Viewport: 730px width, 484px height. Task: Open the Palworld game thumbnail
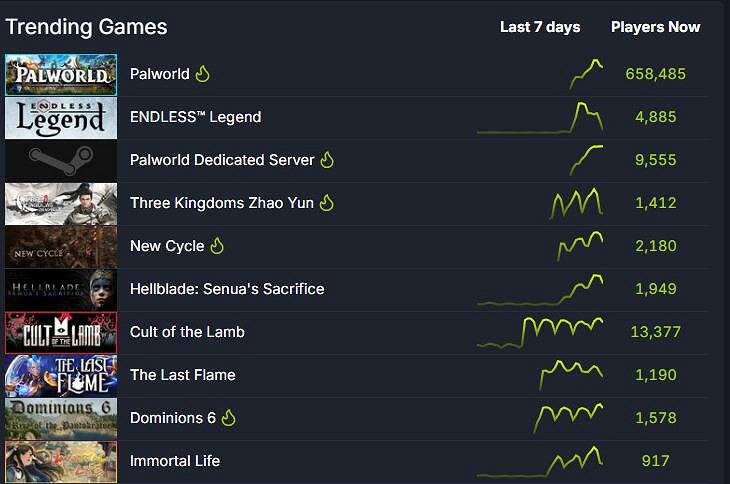[x=61, y=74]
